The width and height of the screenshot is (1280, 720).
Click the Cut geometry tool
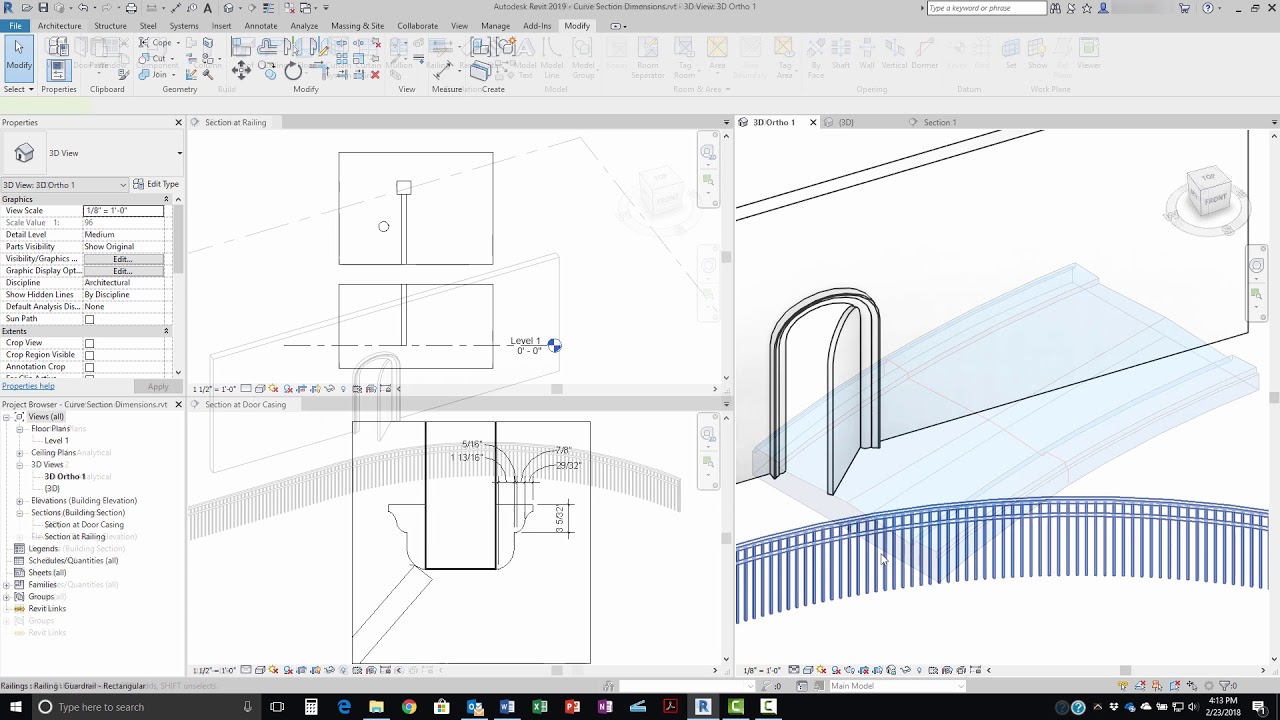(158, 59)
